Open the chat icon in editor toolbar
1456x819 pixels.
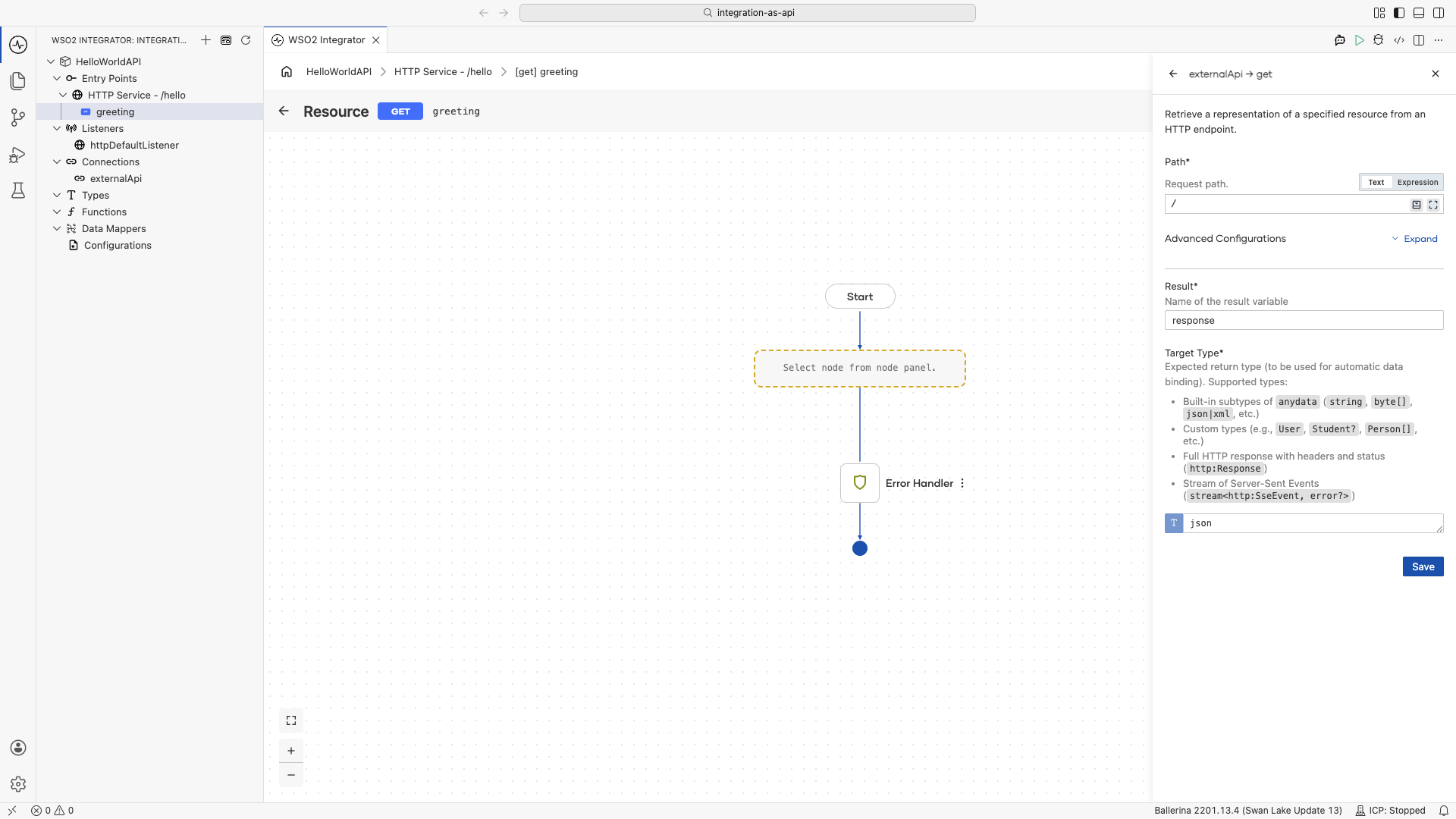(1340, 40)
